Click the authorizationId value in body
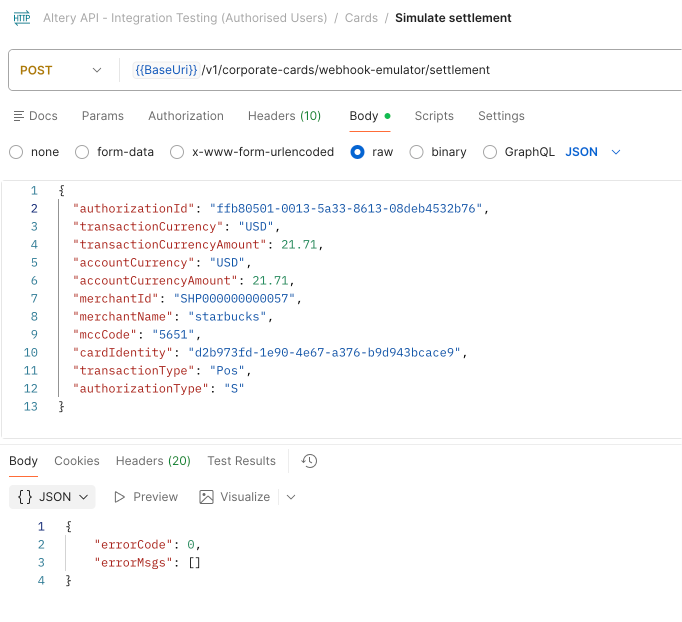The width and height of the screenshot is (682, 622). 346,209
